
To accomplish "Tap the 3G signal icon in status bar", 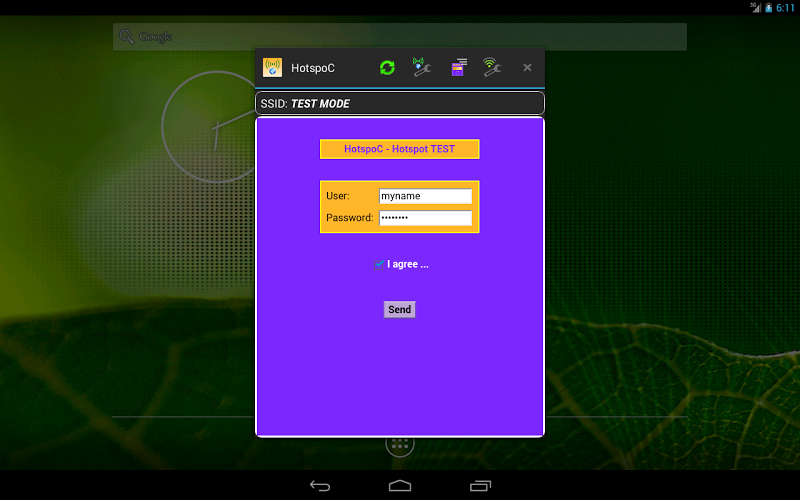I will click(x=755, y=7).
